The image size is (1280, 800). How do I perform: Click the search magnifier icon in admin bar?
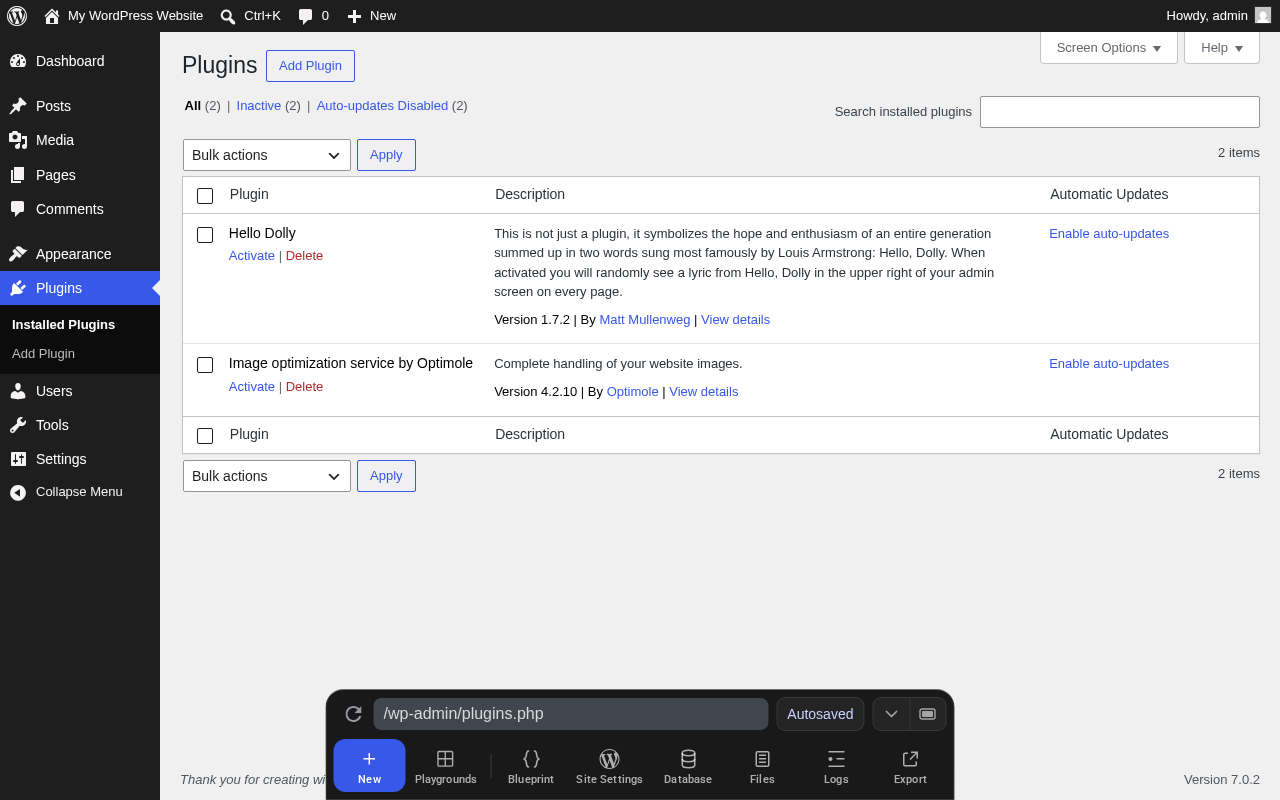click(x=228, y=16)
